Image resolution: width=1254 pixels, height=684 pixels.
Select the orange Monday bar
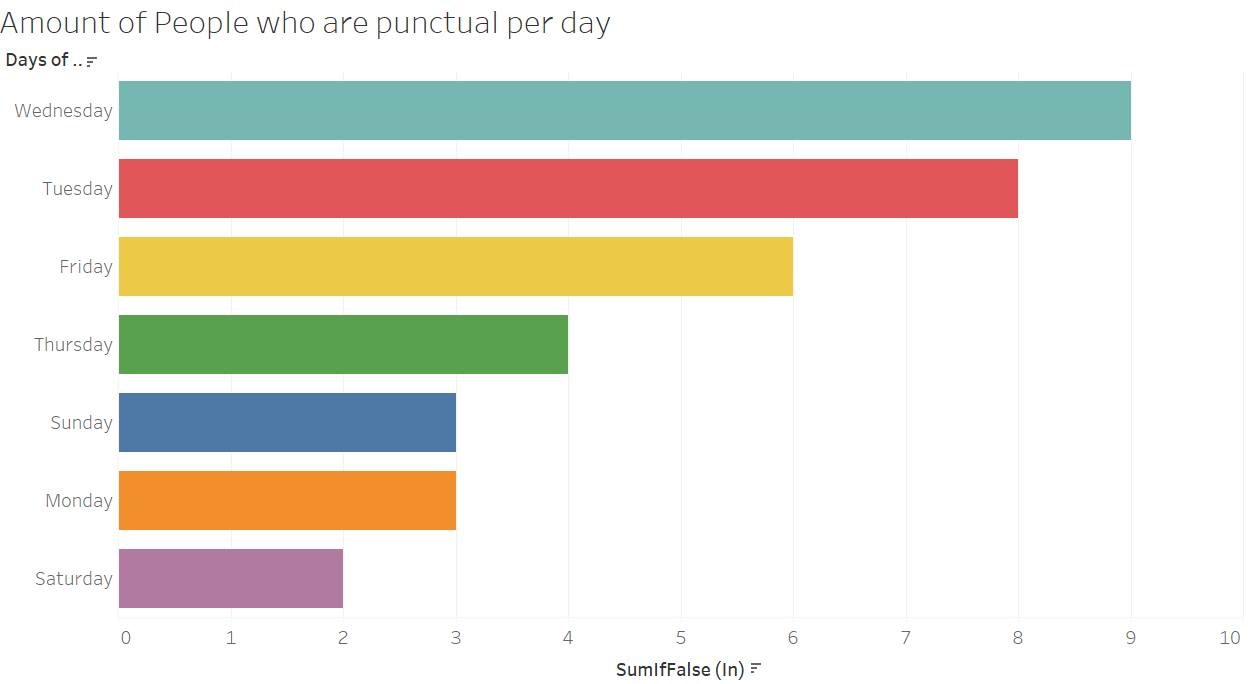287,500
